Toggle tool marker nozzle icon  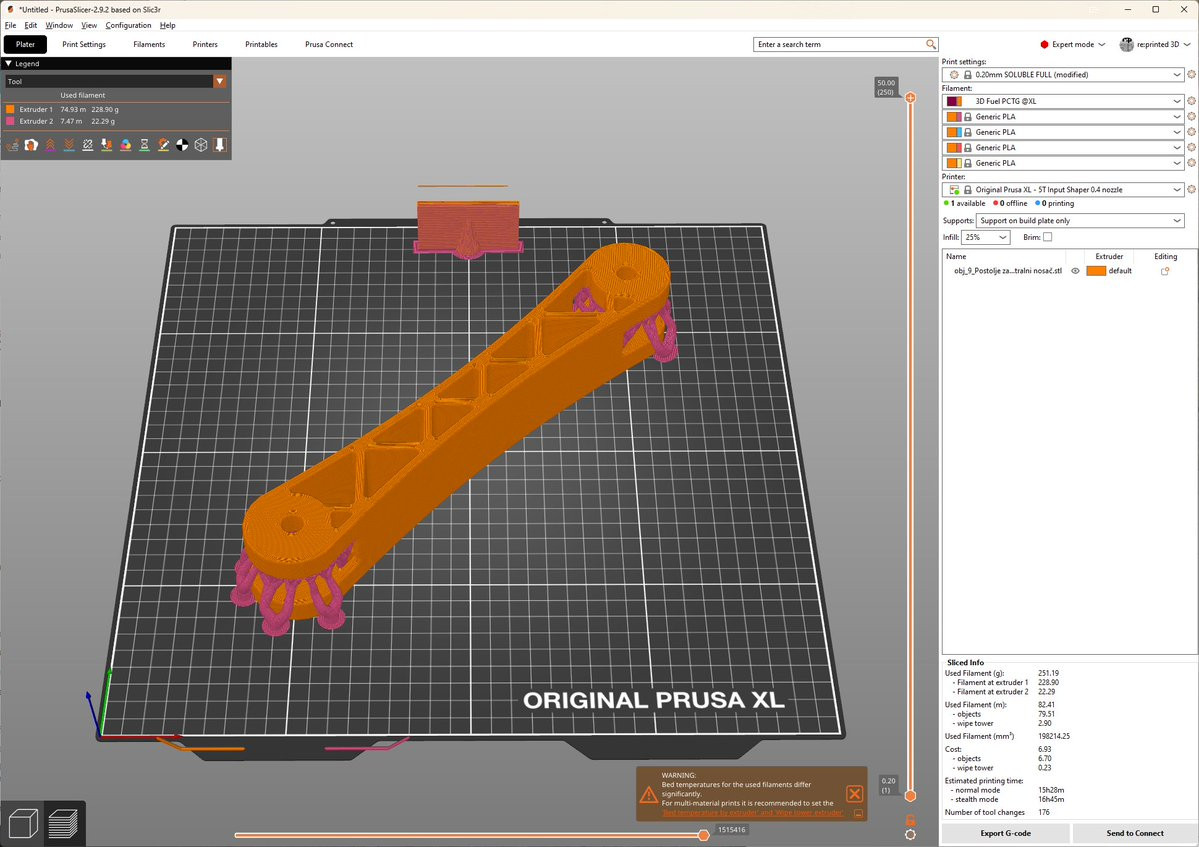219,144
